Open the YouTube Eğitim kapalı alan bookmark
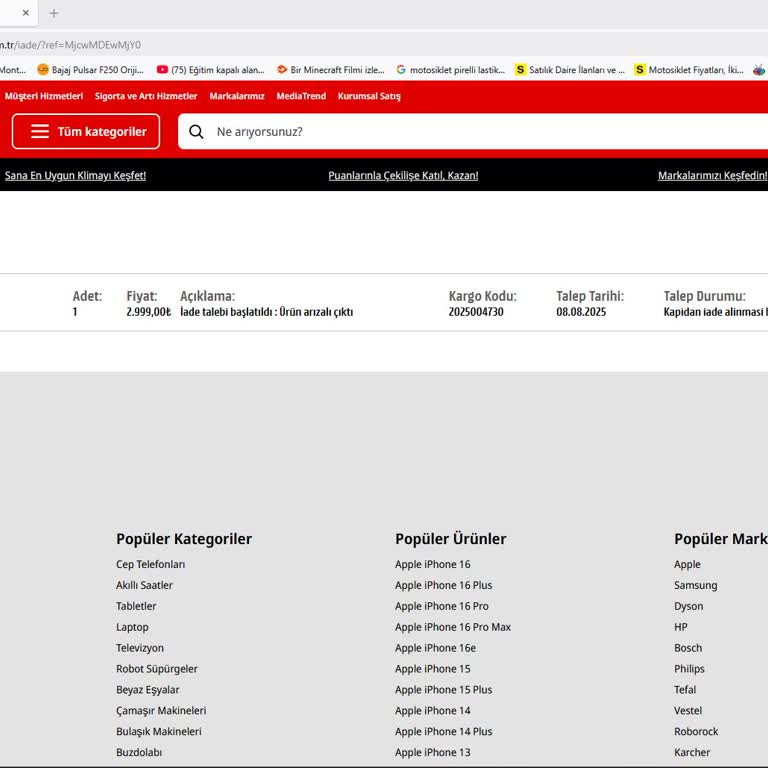The width and height of the screenshot is (768, 768). [x=210, y=70]
